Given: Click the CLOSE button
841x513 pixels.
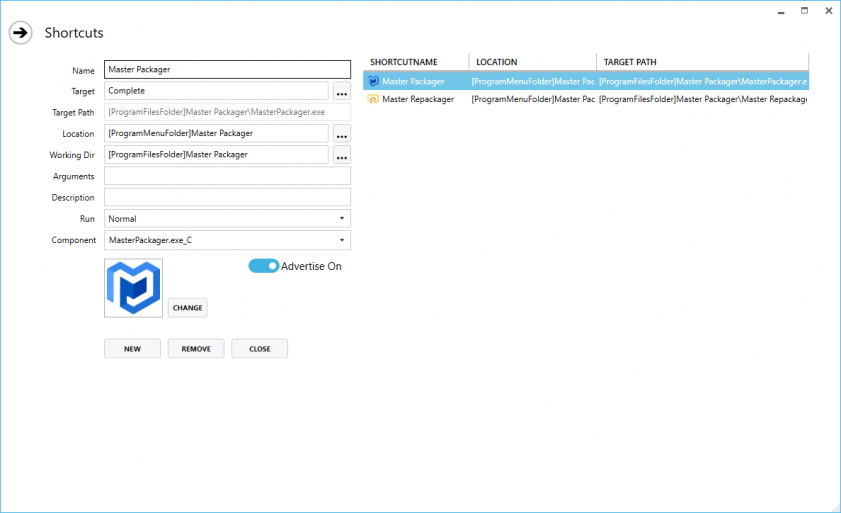Looking at the screenshot, I should point(260,349).
